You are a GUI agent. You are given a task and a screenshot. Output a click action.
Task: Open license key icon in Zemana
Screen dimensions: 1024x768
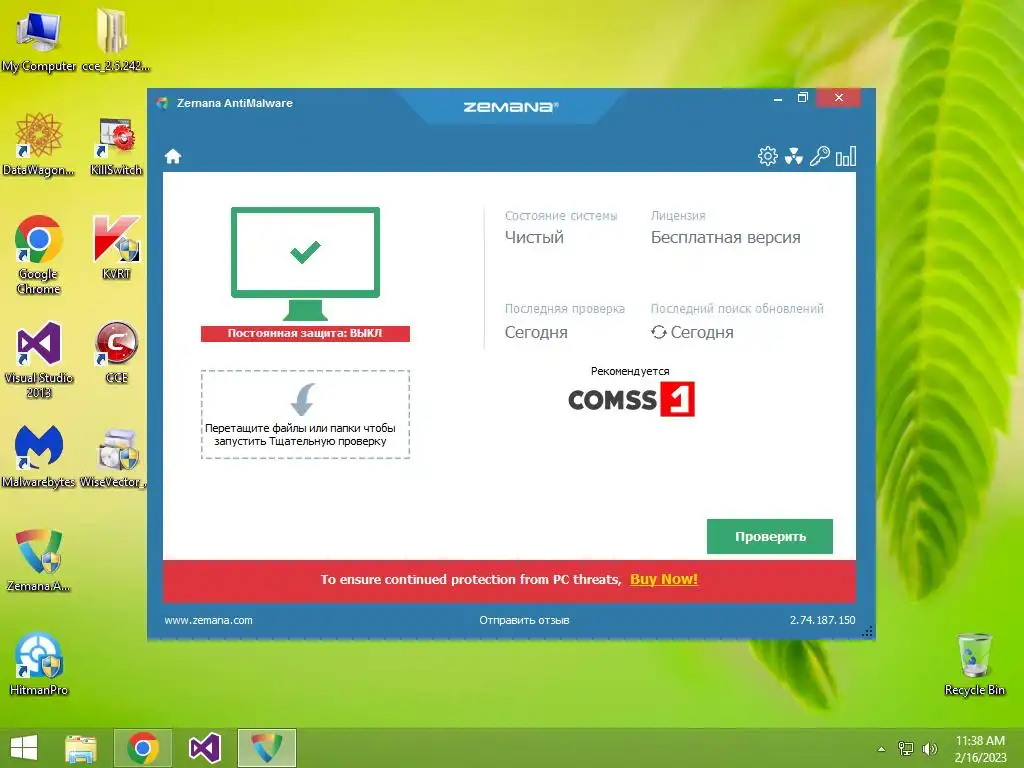(x=820, y=156)
